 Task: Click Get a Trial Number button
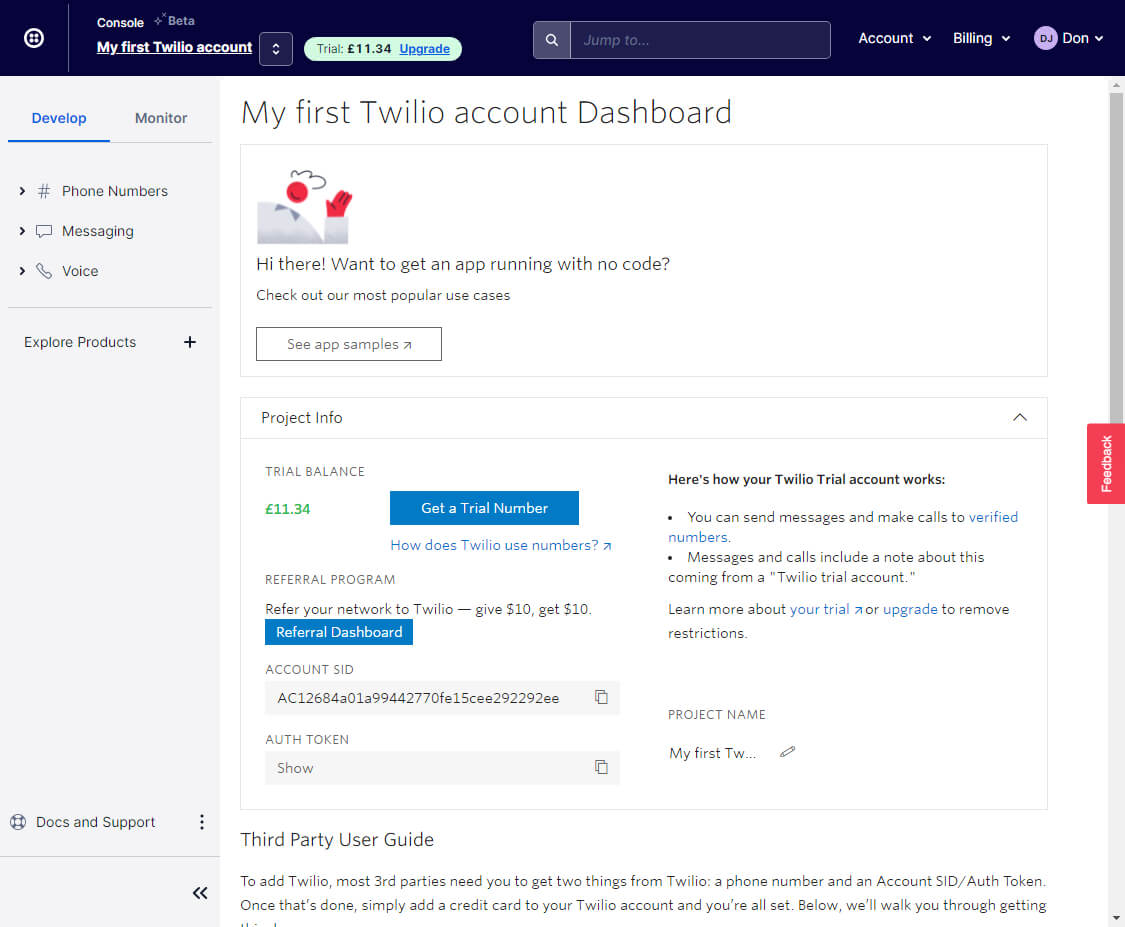click(x=484, y=508)
